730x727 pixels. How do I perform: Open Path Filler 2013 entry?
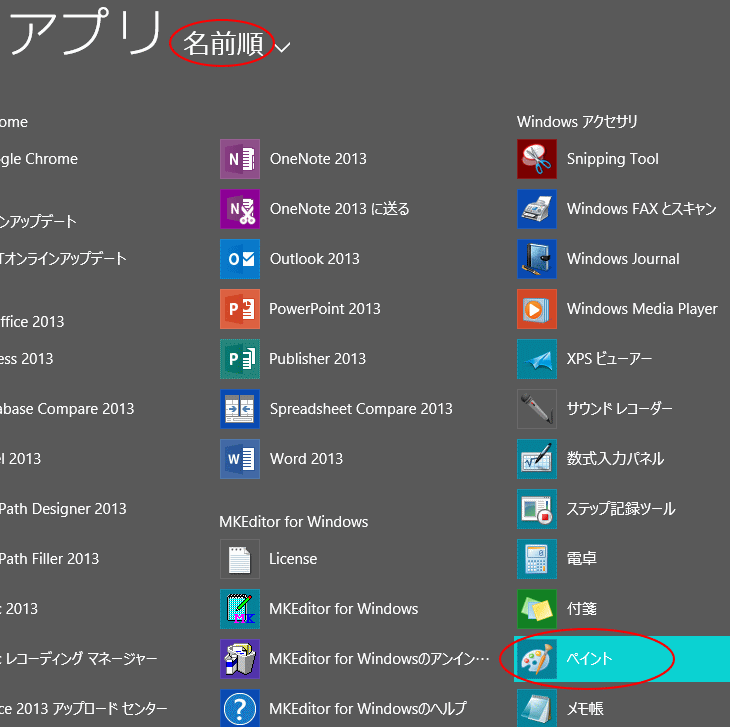(x=50, y=559)
